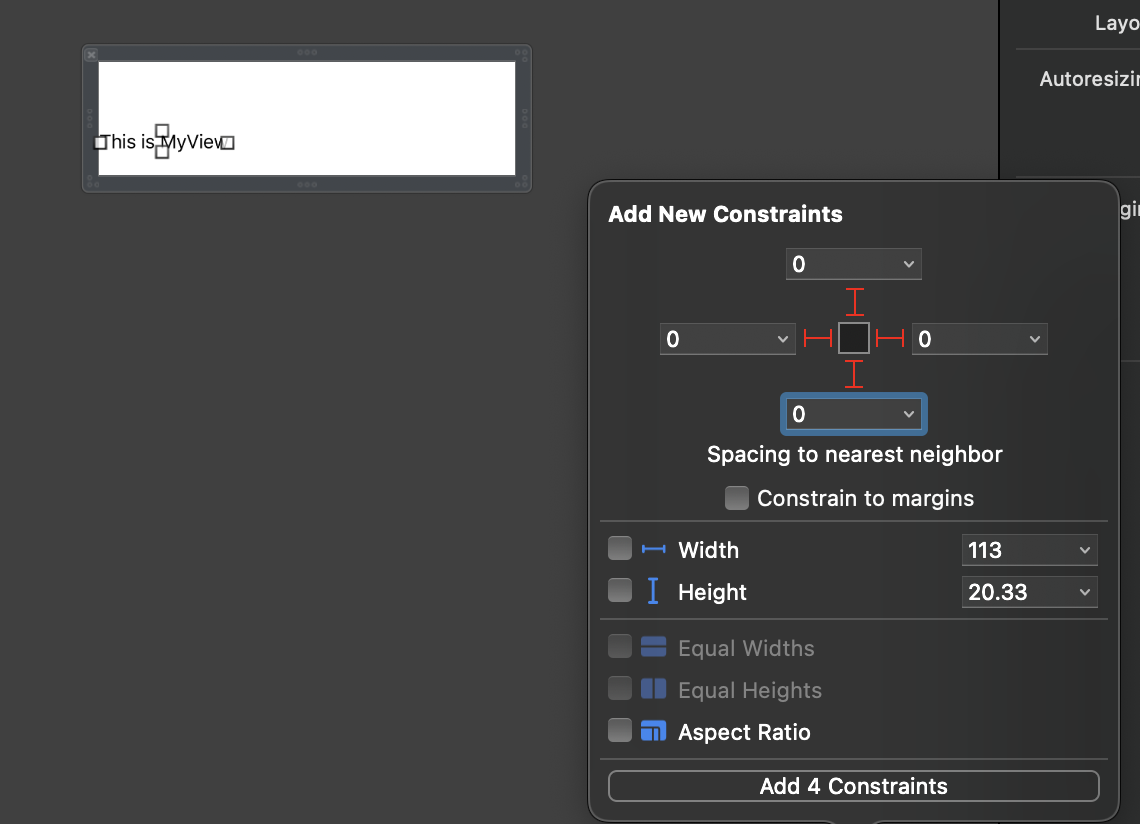
Task: Open the top spacing value dropdown
Action: point(909,264)
